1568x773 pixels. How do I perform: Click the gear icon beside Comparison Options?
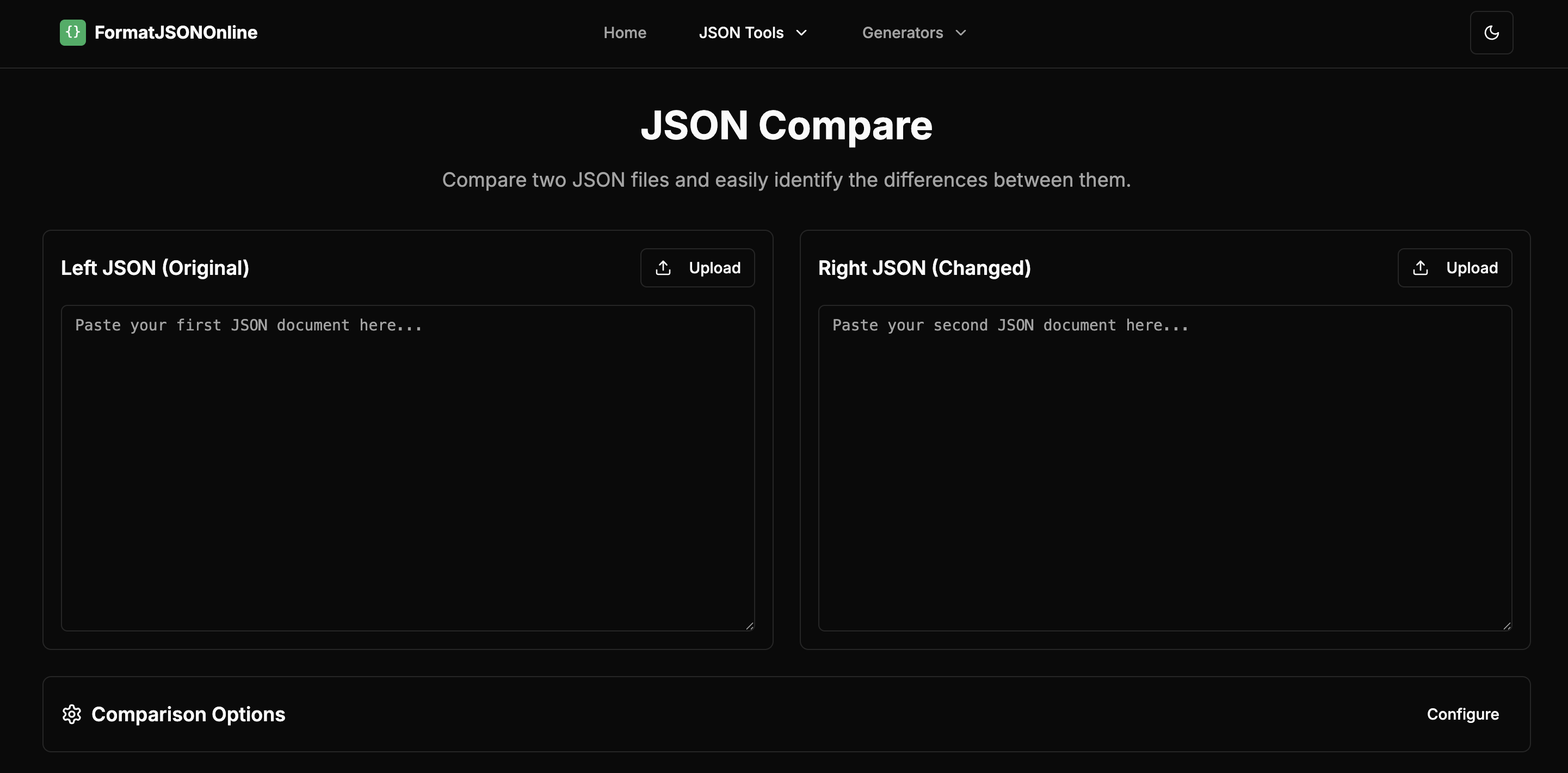point(72,714)
